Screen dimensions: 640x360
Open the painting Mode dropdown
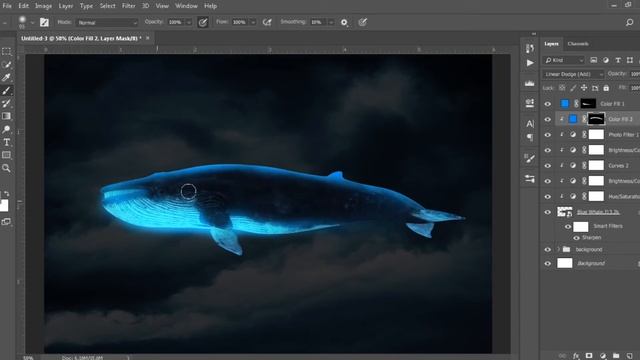(107, 22)
